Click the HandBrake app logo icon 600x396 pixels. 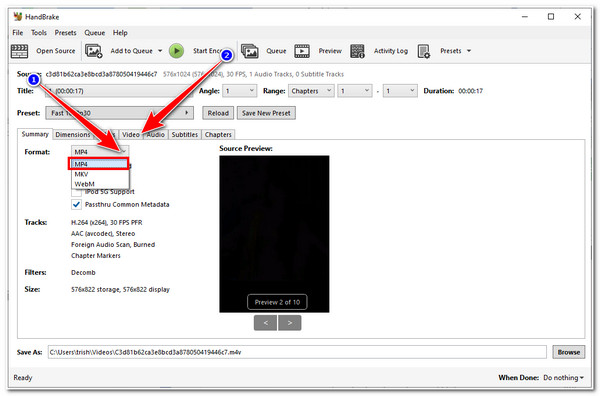(18, 17)
